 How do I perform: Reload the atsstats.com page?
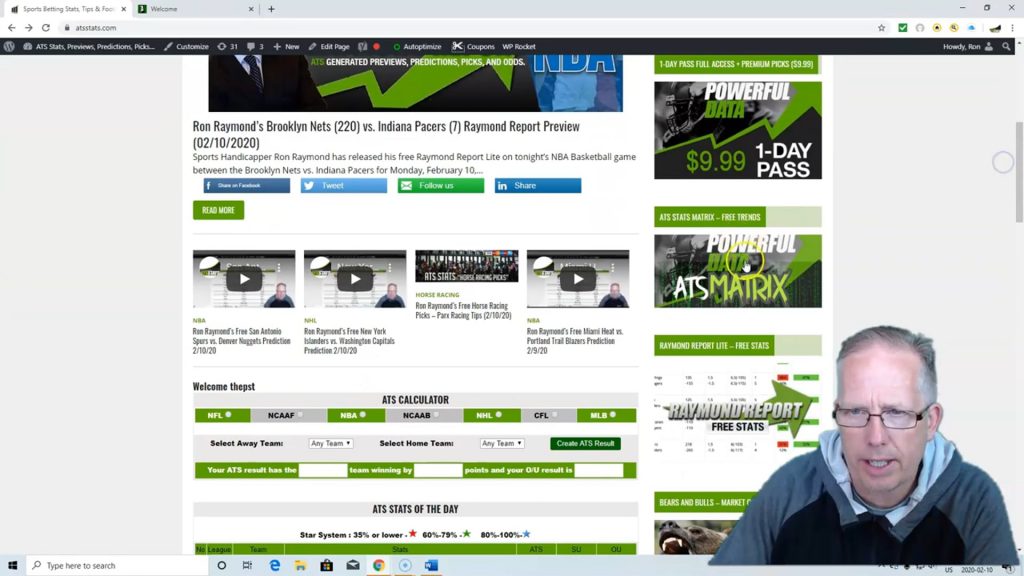(46, 27)
